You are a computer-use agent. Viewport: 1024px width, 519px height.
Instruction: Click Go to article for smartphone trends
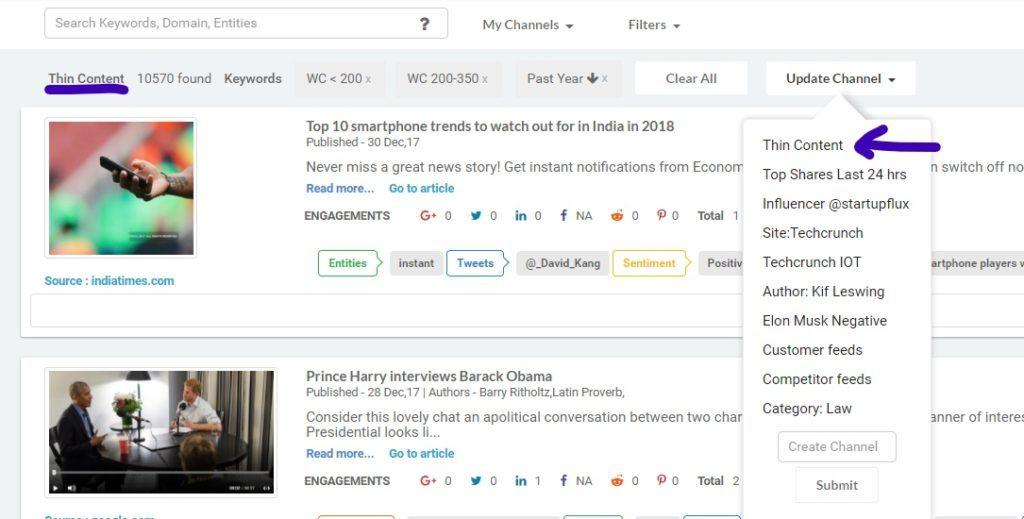pos(421,188)
